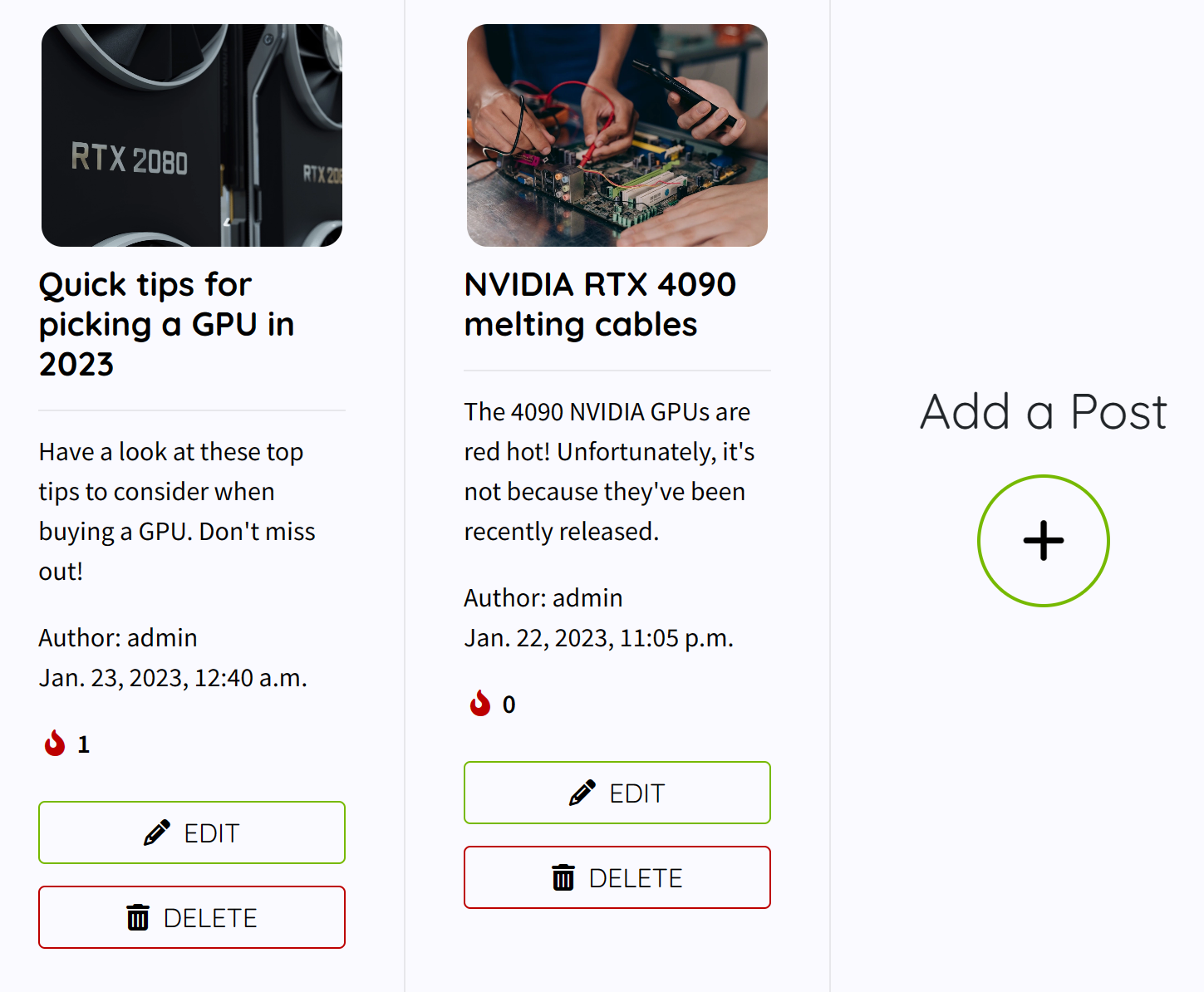
Task: Click the 'The 4090 NVIDIA GPUs are red hot' excerpt
Action: click(608, 471)
